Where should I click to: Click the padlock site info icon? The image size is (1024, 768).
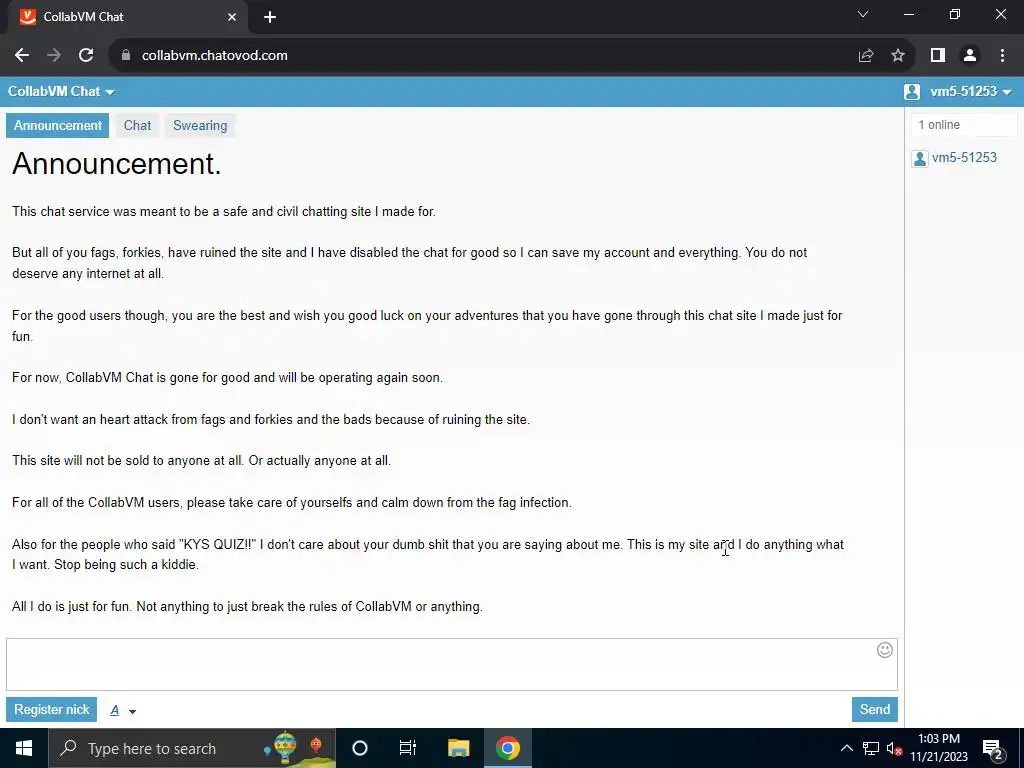coord(126,56)
